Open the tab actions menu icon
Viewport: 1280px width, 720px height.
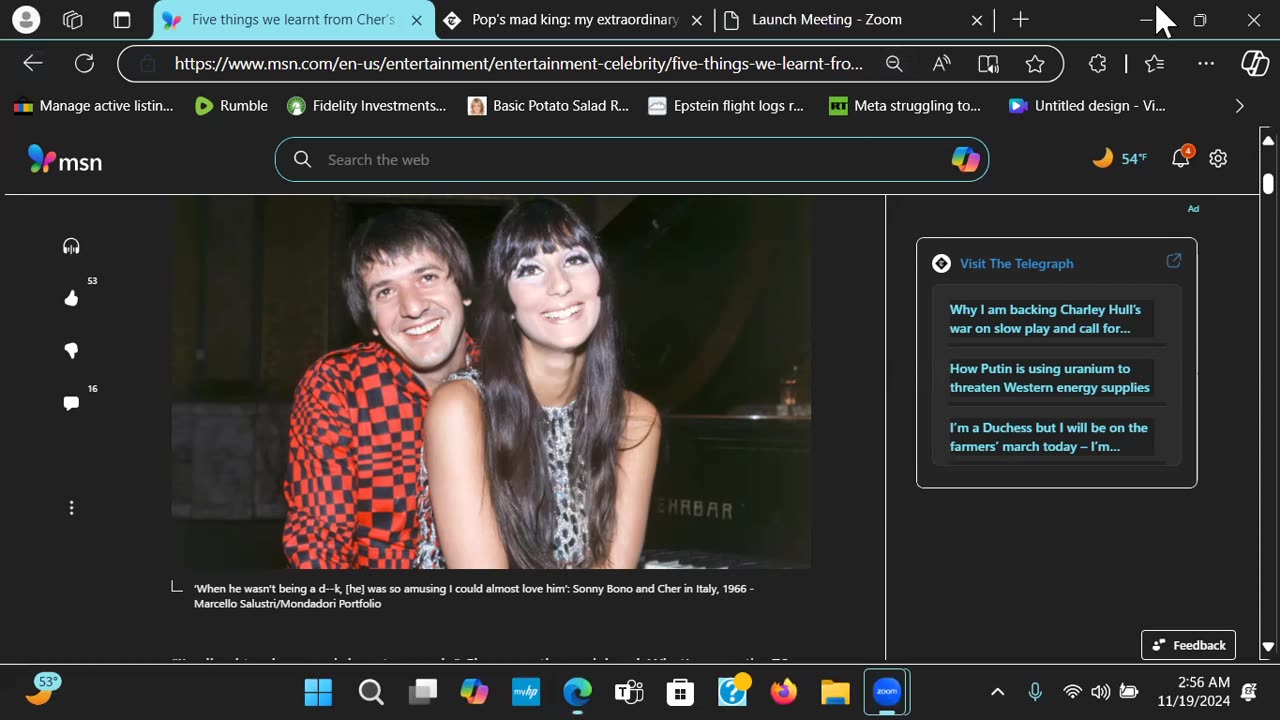pyautogui.click(x=122, y=19)
